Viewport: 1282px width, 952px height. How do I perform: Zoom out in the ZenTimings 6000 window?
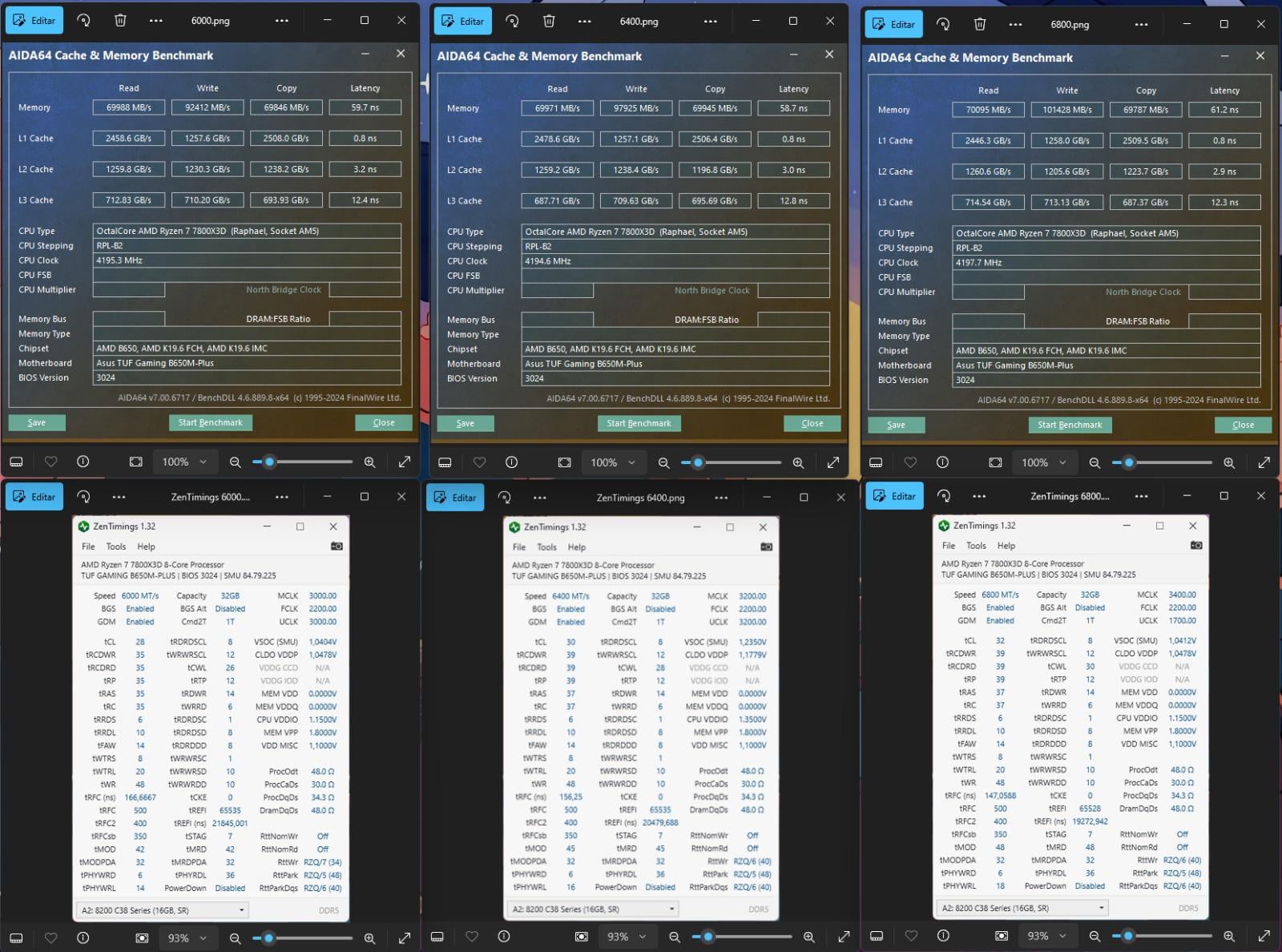235,938
